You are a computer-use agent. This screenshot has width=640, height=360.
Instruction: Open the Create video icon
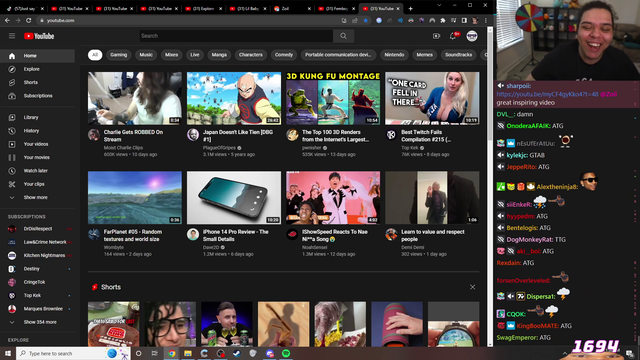pyautogui.click(x=436, y=36)
